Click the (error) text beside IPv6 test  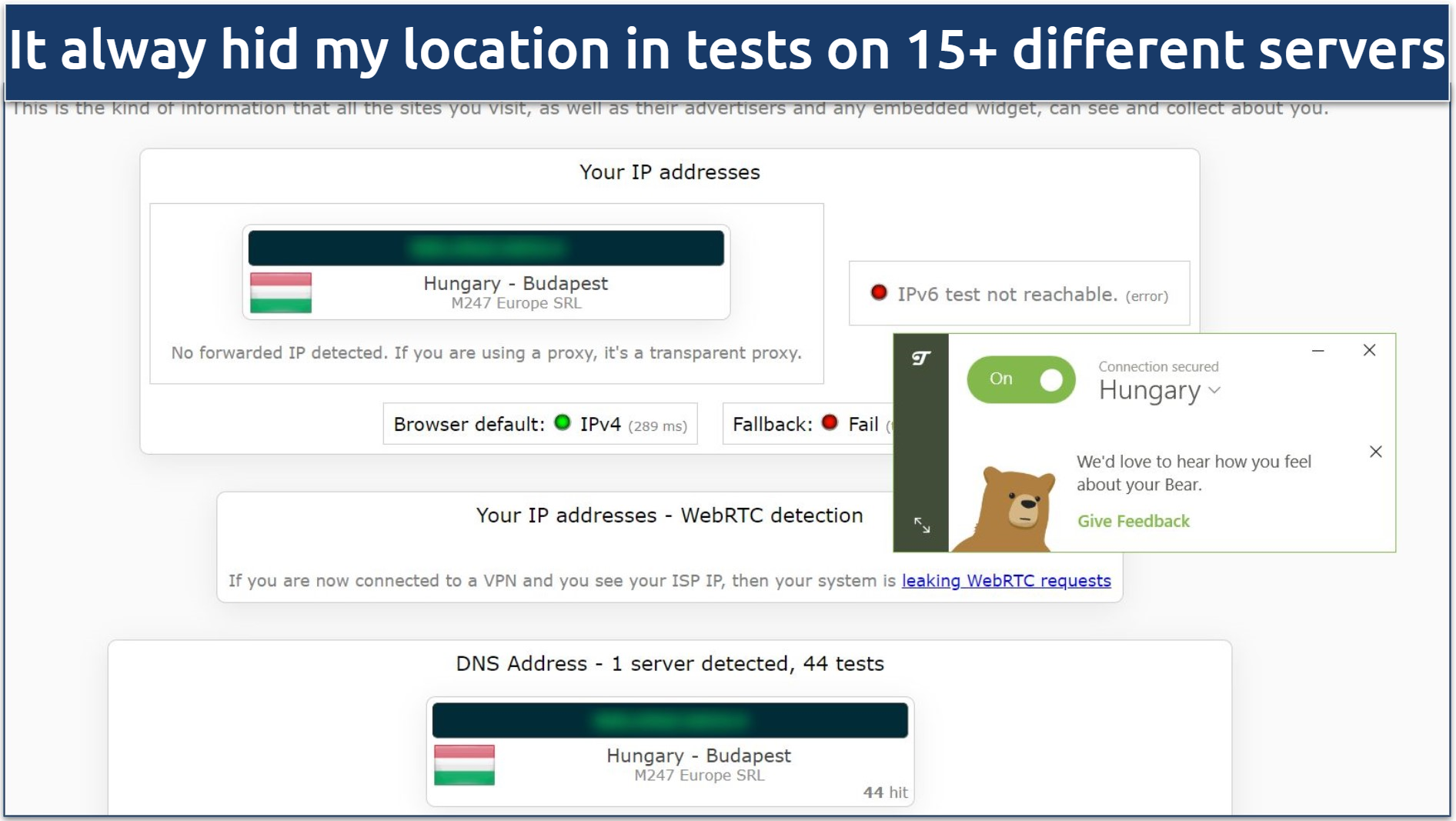pyautogui.click(x=1147, y=296)
